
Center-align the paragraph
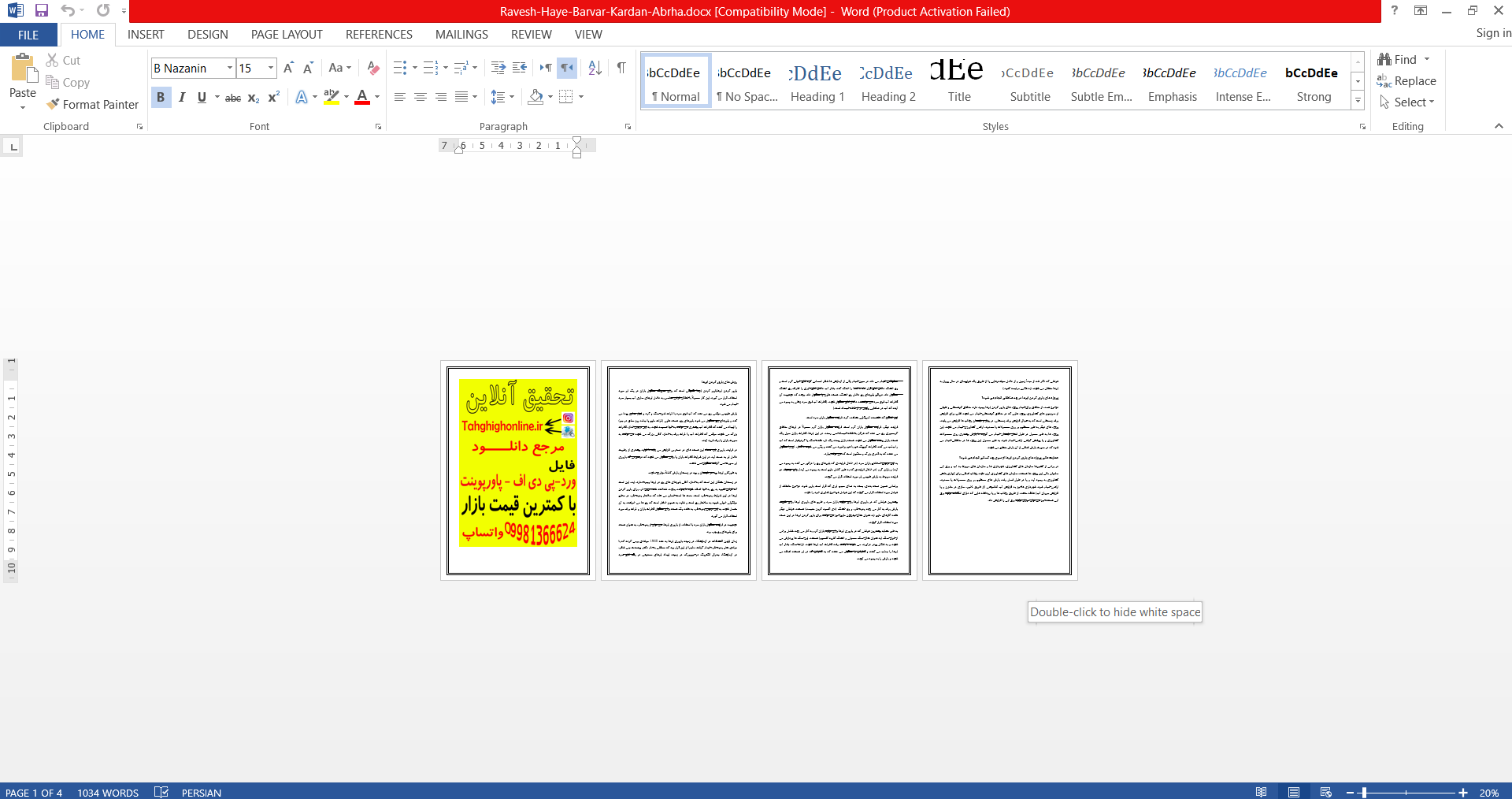[x=421, y=97]
